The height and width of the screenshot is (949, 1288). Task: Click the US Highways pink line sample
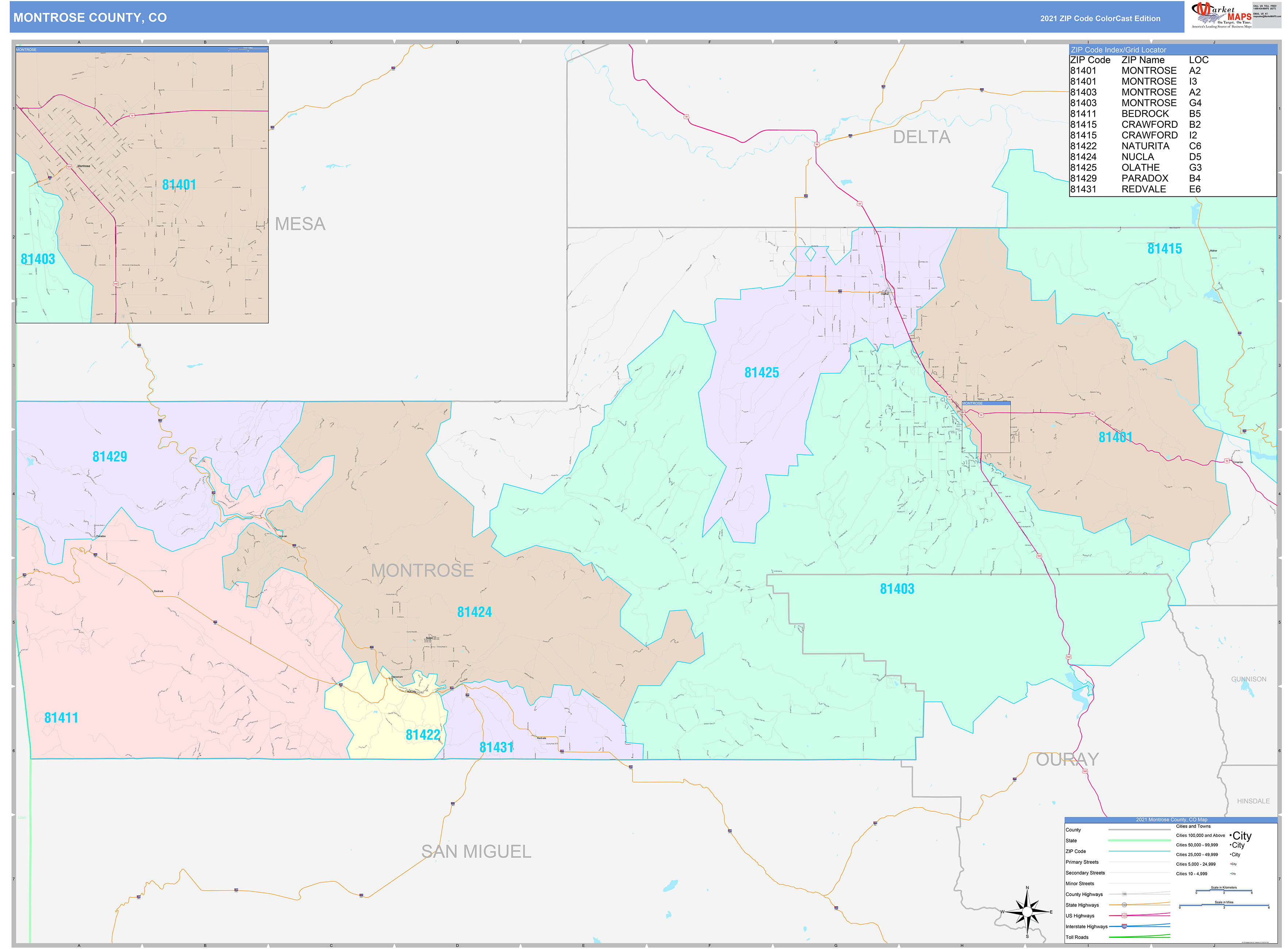[x=1139, y=915]
